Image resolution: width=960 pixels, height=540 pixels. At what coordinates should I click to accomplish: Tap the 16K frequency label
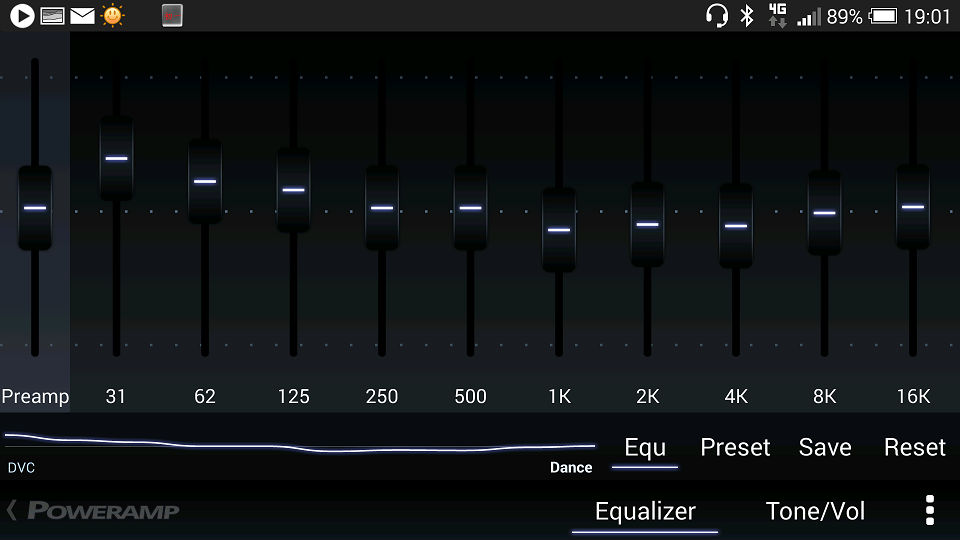coord(913,397)
